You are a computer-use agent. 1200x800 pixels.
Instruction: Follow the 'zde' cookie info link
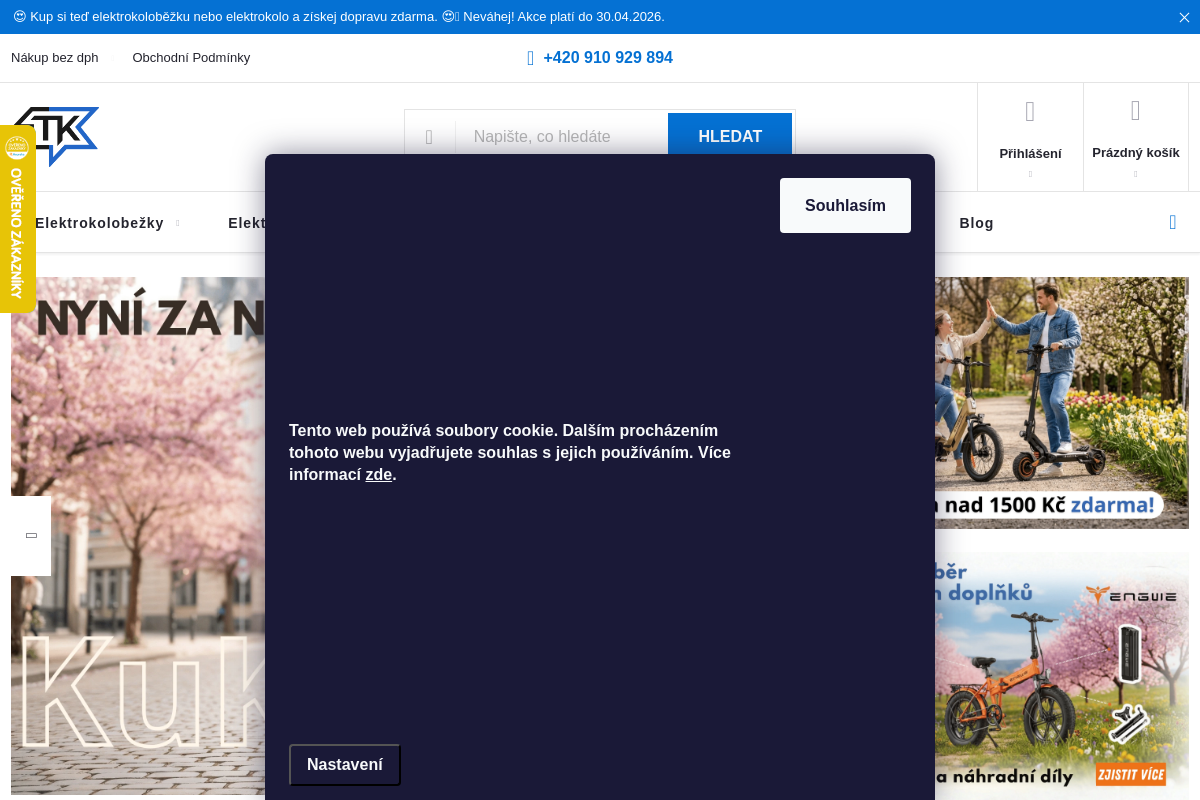pyautogui.click(x=378, y=475)
